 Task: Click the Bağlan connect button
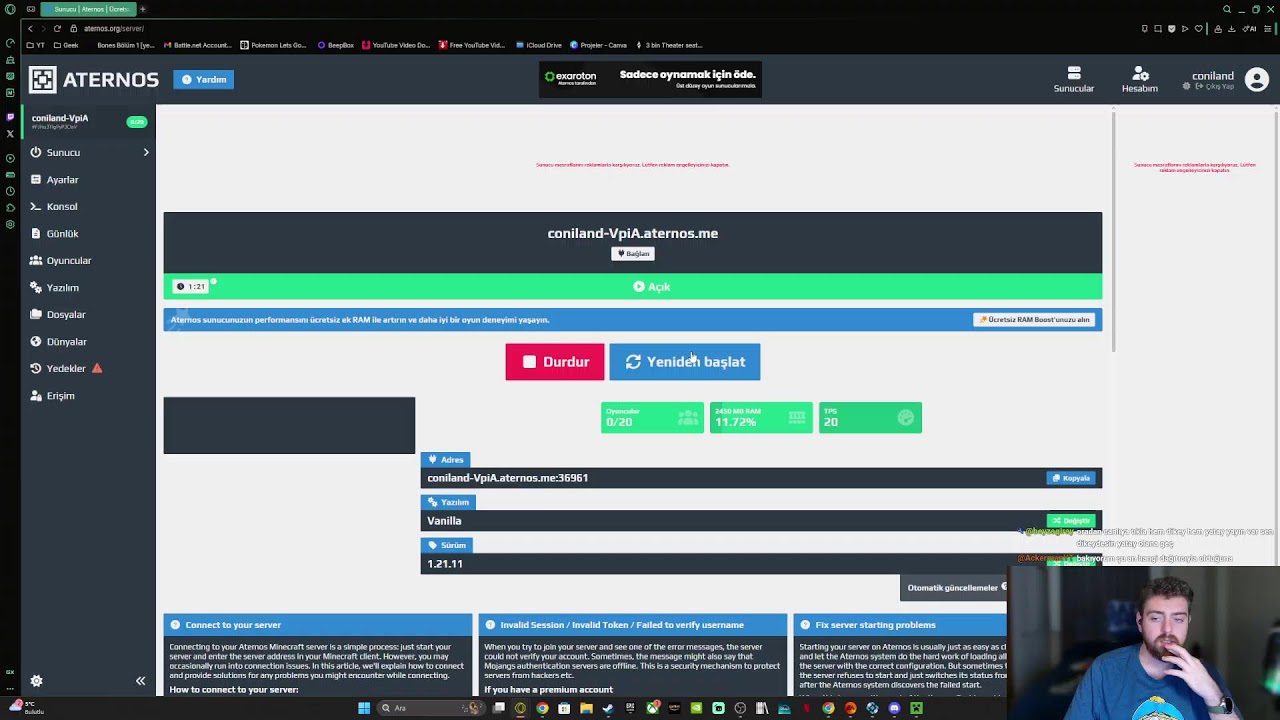pyautogui.click(x=633, y=254)
